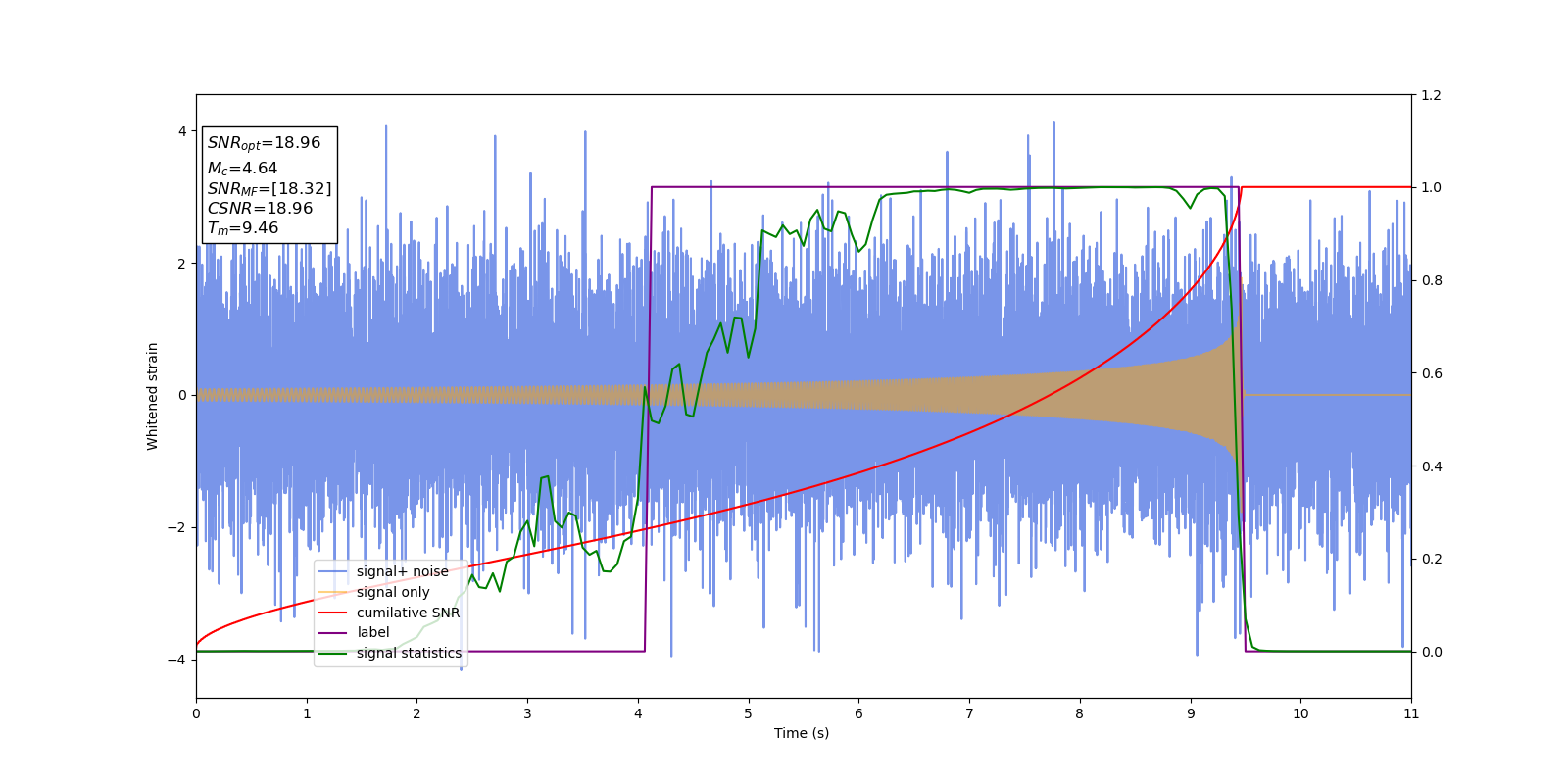
Task: Click the x-axis tick label 0
Action: point(196,713)
